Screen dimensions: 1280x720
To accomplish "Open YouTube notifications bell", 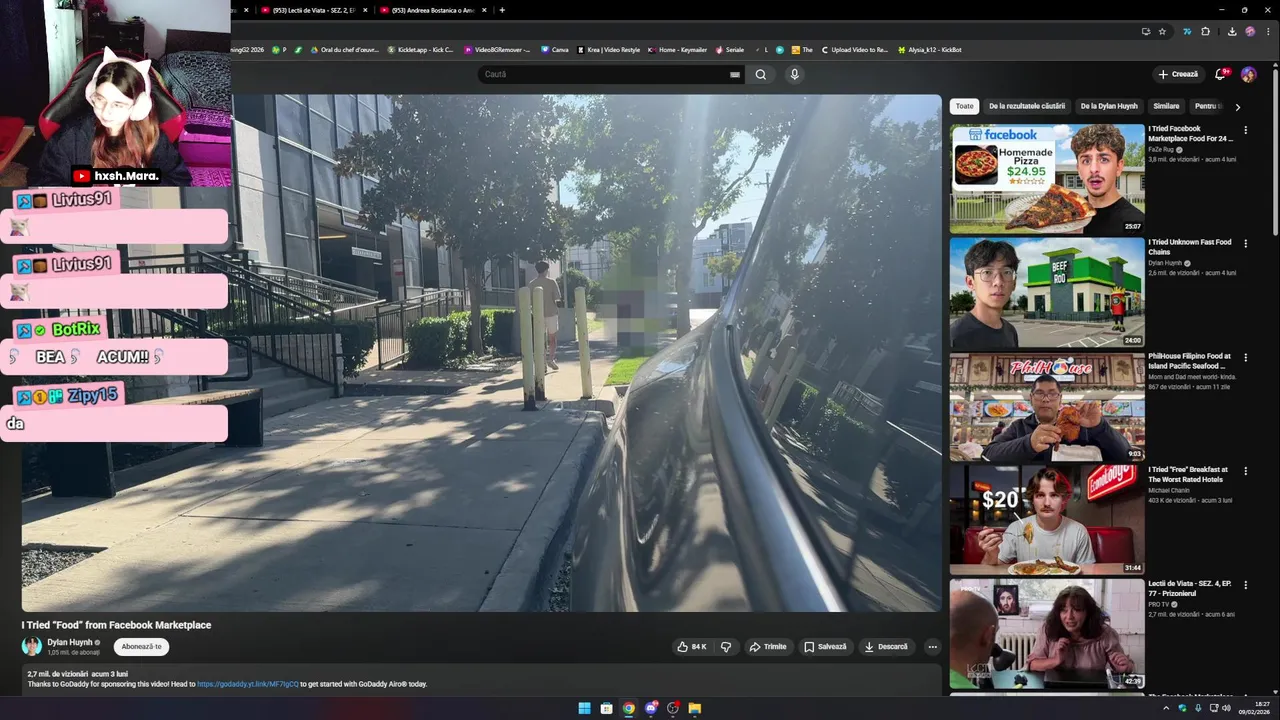I will coord(1220,74).
